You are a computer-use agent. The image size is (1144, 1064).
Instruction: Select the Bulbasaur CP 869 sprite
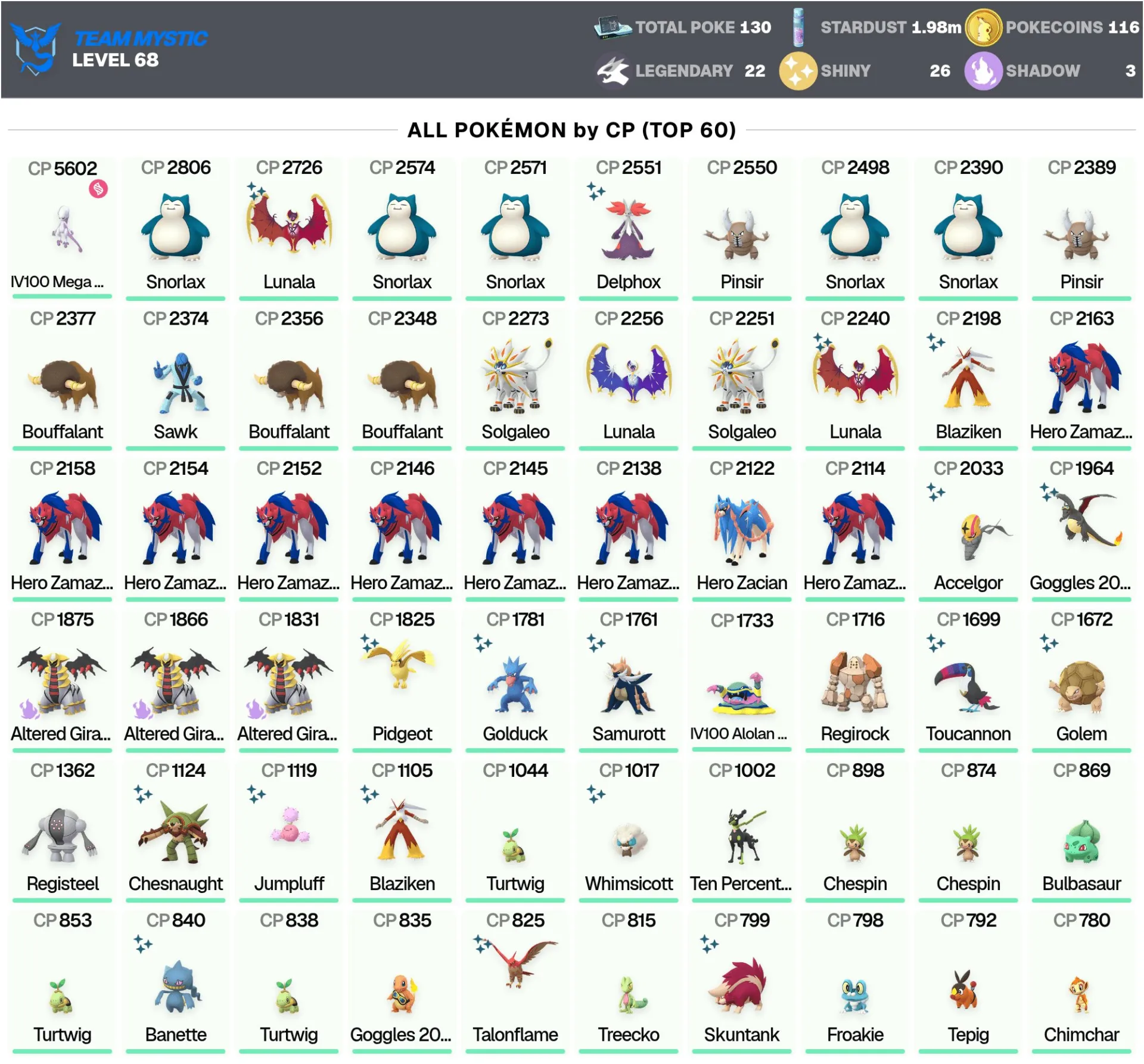1082,842
